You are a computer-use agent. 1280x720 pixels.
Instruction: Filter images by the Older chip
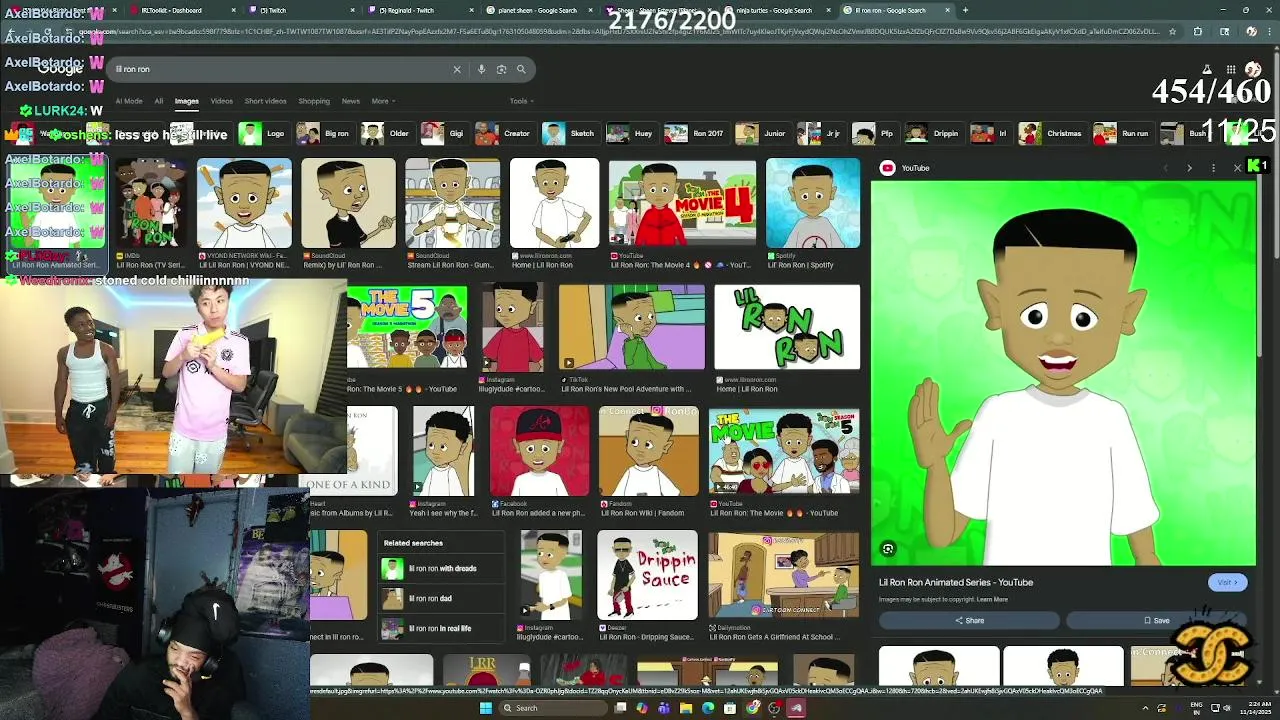[x=387, y=133]
